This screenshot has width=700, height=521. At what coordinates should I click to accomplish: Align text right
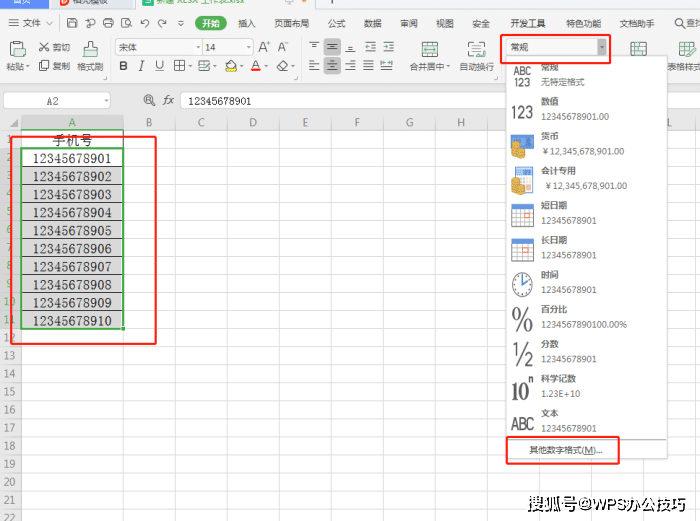[350, 66]
